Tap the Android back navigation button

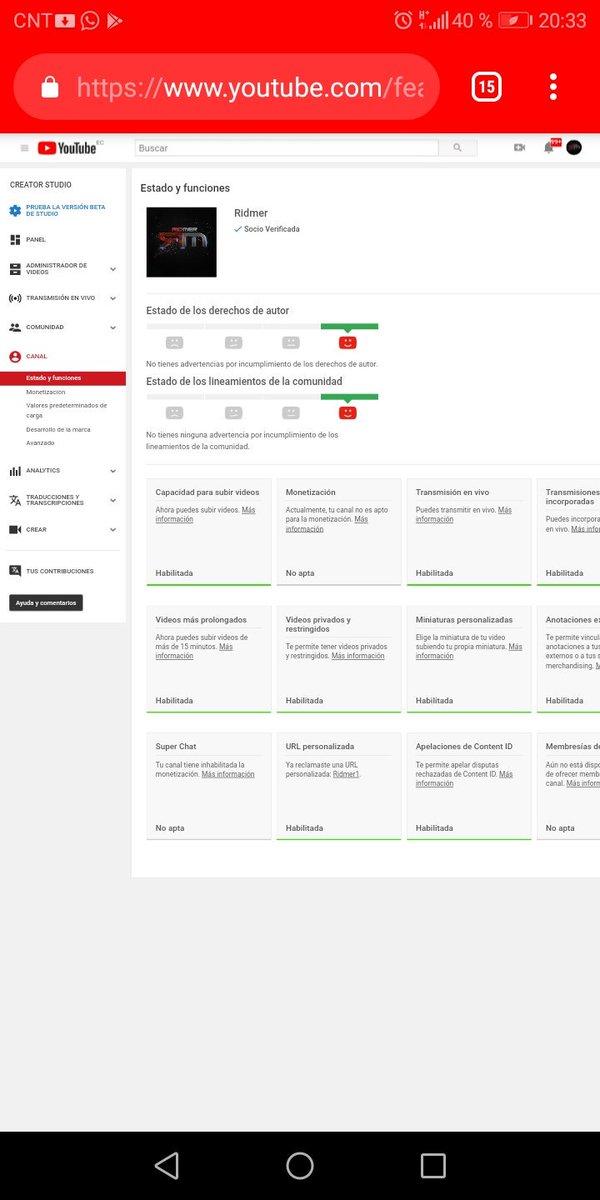[x=167, y=1165]
